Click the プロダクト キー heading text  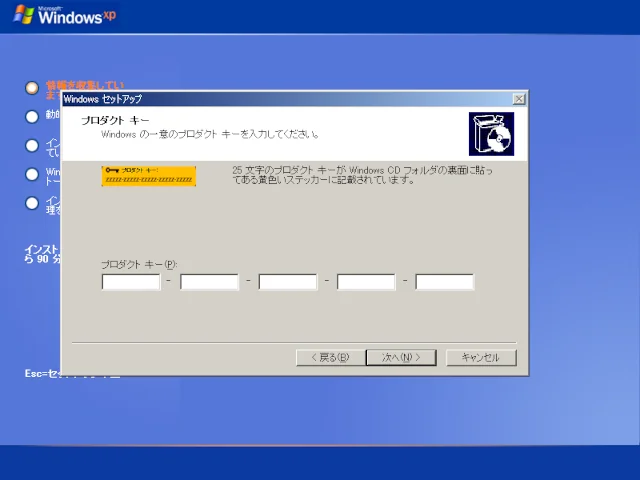(x=115, y=120)
